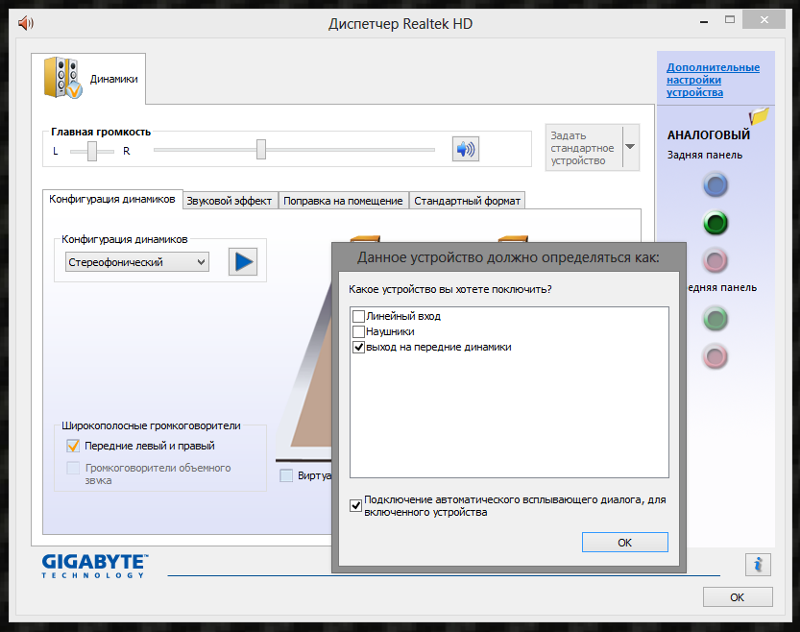The width and height of the screenshot is (800, 632).
Task: Click the pink rear panel jack
Action: [715, 261]
